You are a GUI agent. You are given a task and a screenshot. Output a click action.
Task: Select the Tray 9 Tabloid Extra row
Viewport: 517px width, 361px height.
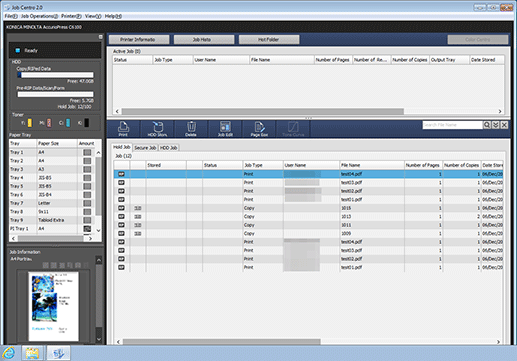click(52, 220)
